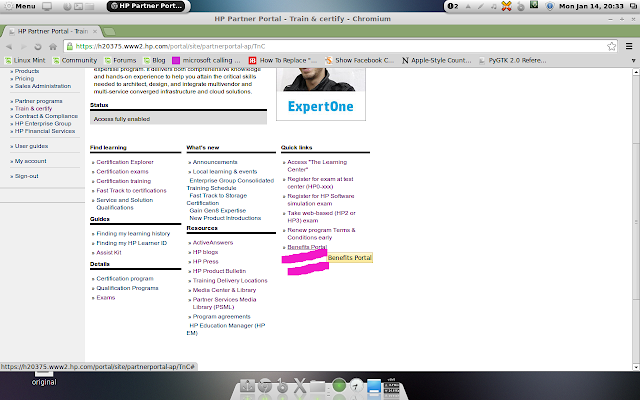
Task: Open the blue monitor icon in the dock
Action: click(x=374, y=386)
